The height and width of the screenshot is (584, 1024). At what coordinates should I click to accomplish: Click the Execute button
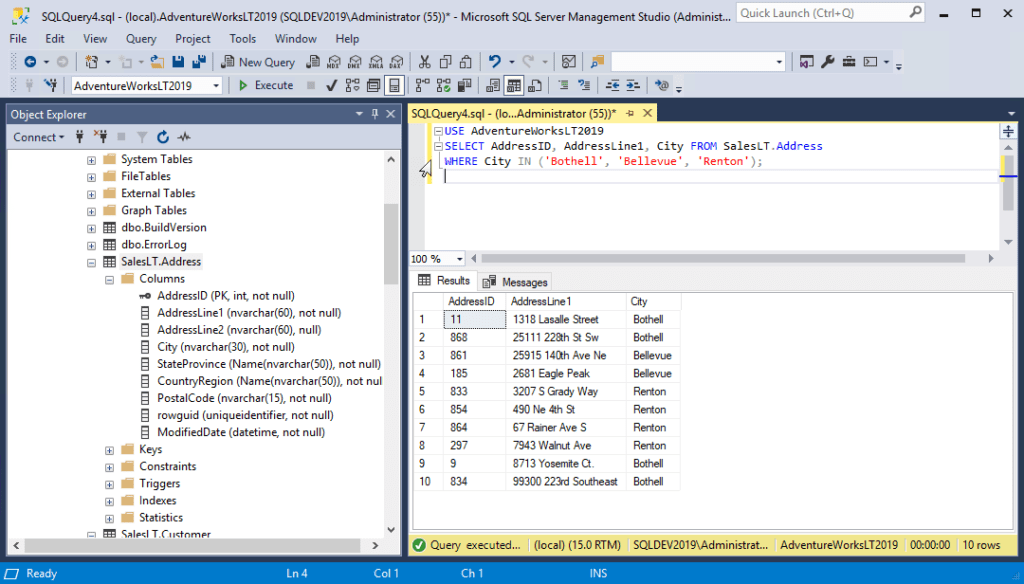pyautogui.click(x=266, y=86)
